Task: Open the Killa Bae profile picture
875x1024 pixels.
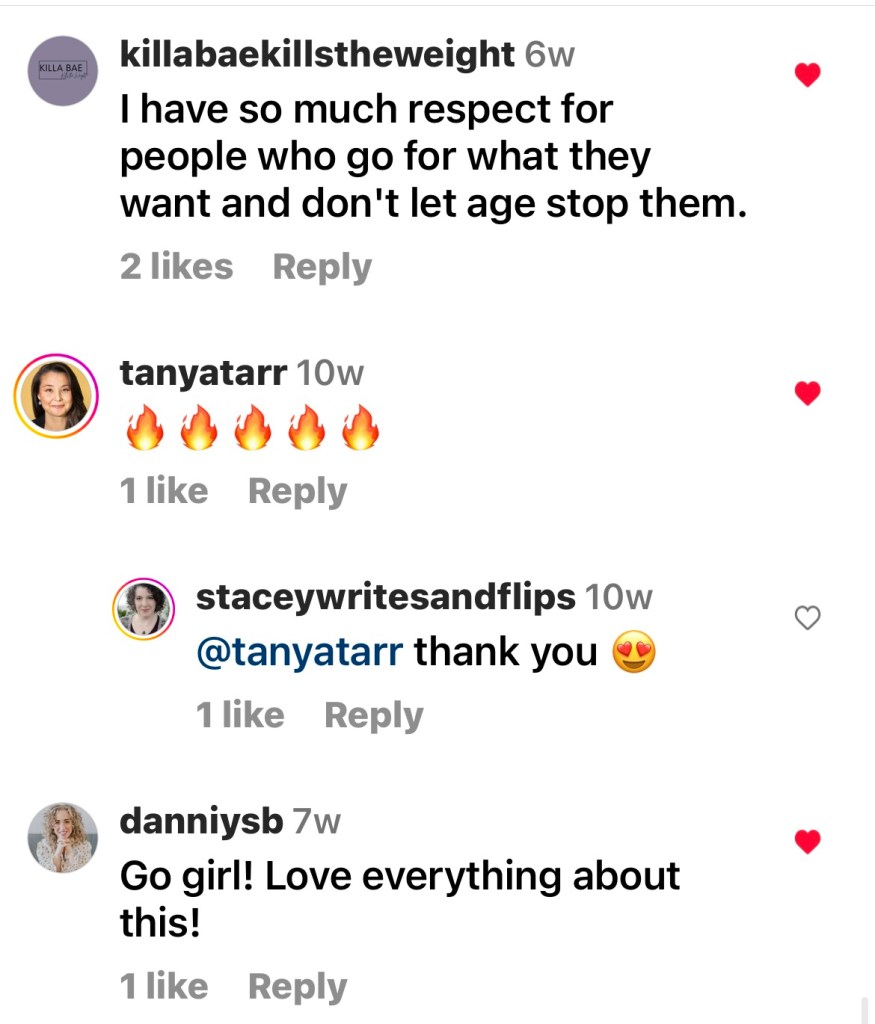Action: (x=63, y=70)
